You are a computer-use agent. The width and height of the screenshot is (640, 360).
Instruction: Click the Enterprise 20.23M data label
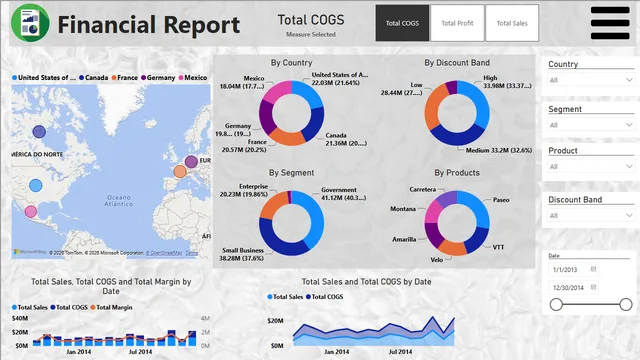pyautogui.click(x=244, y=190)
